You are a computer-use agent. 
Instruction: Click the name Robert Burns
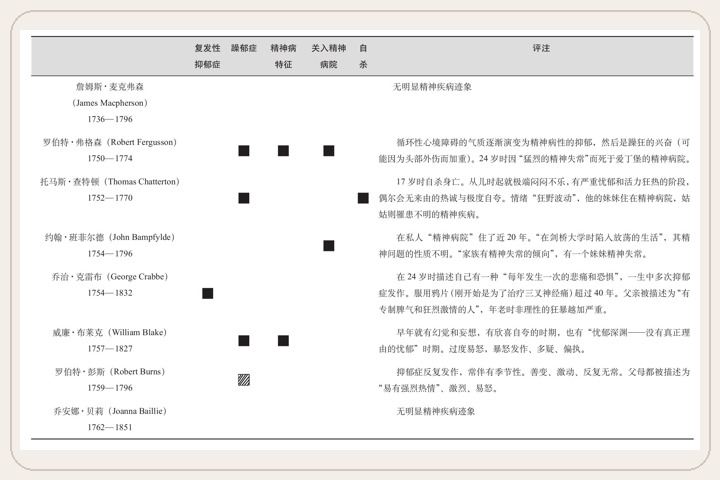point(137,372)
